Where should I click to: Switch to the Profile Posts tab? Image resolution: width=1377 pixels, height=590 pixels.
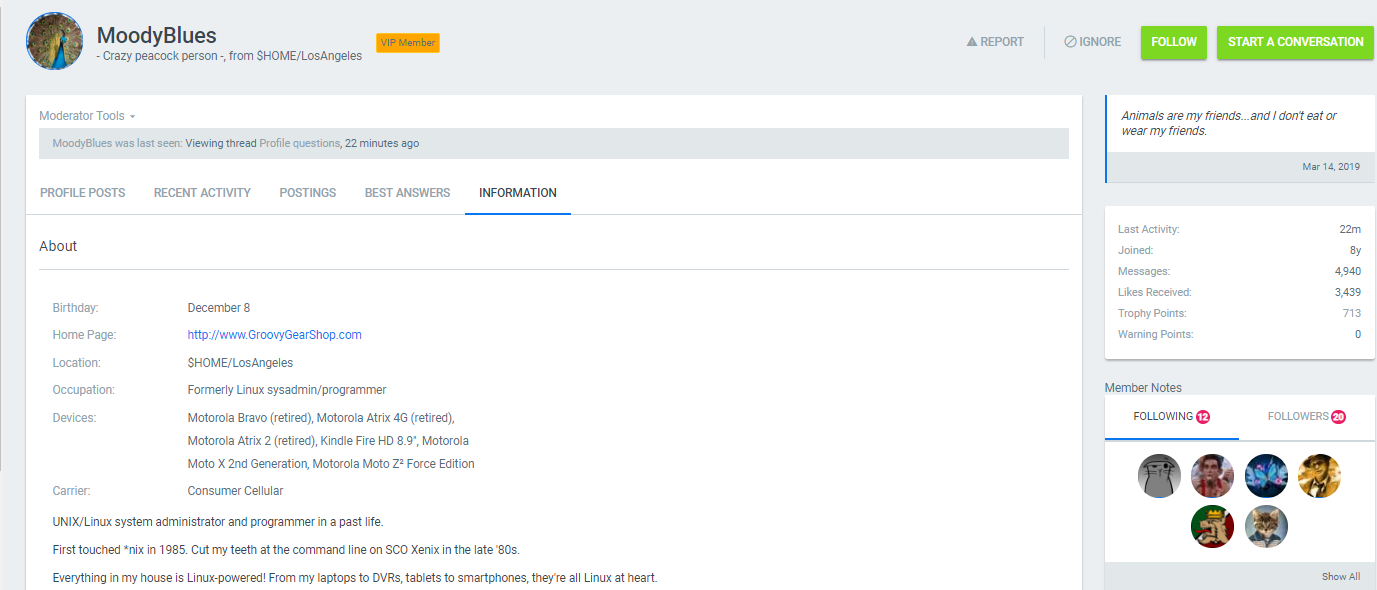point(82,193)
